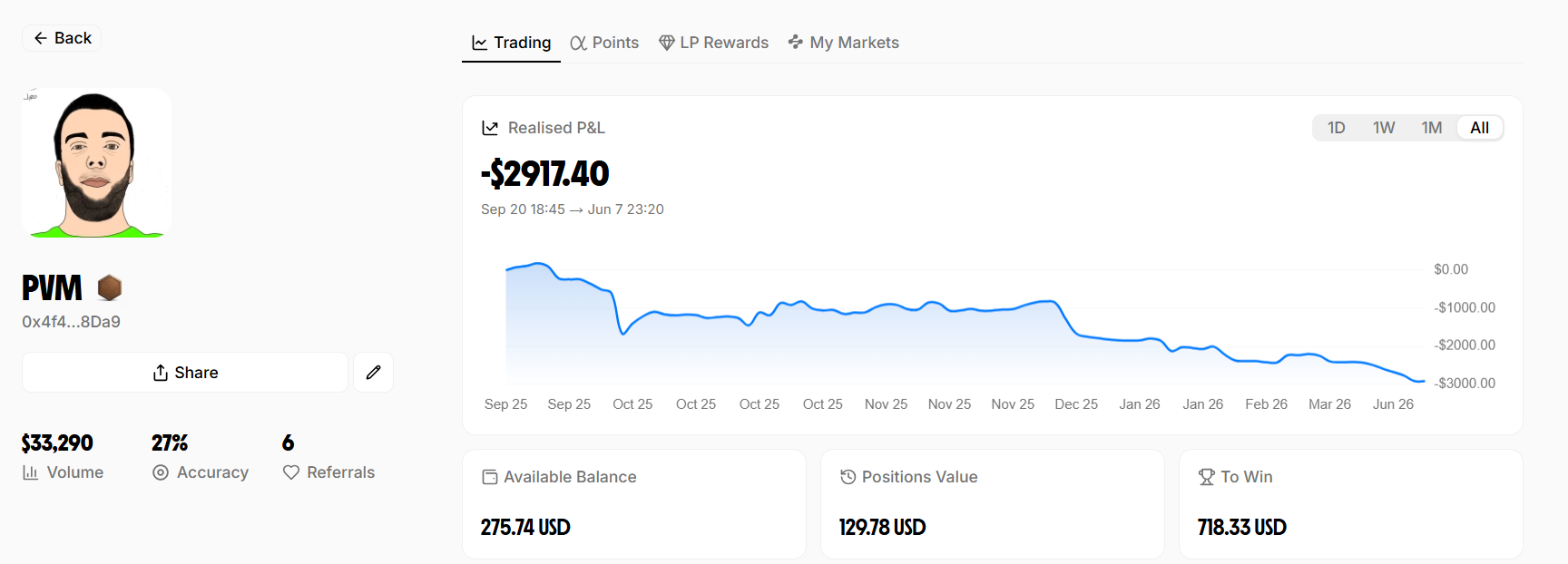Select the 1D time range

coord(1337,128)
